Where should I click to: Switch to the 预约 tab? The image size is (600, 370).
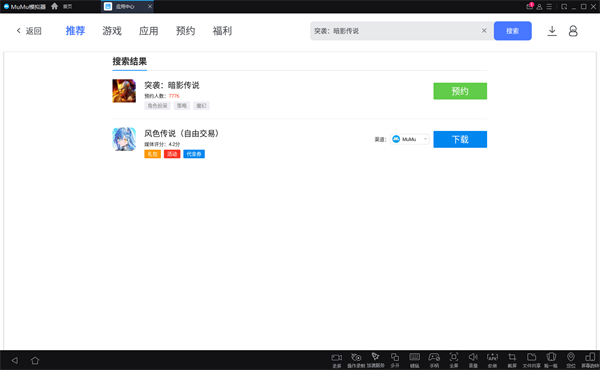[186, 31]
